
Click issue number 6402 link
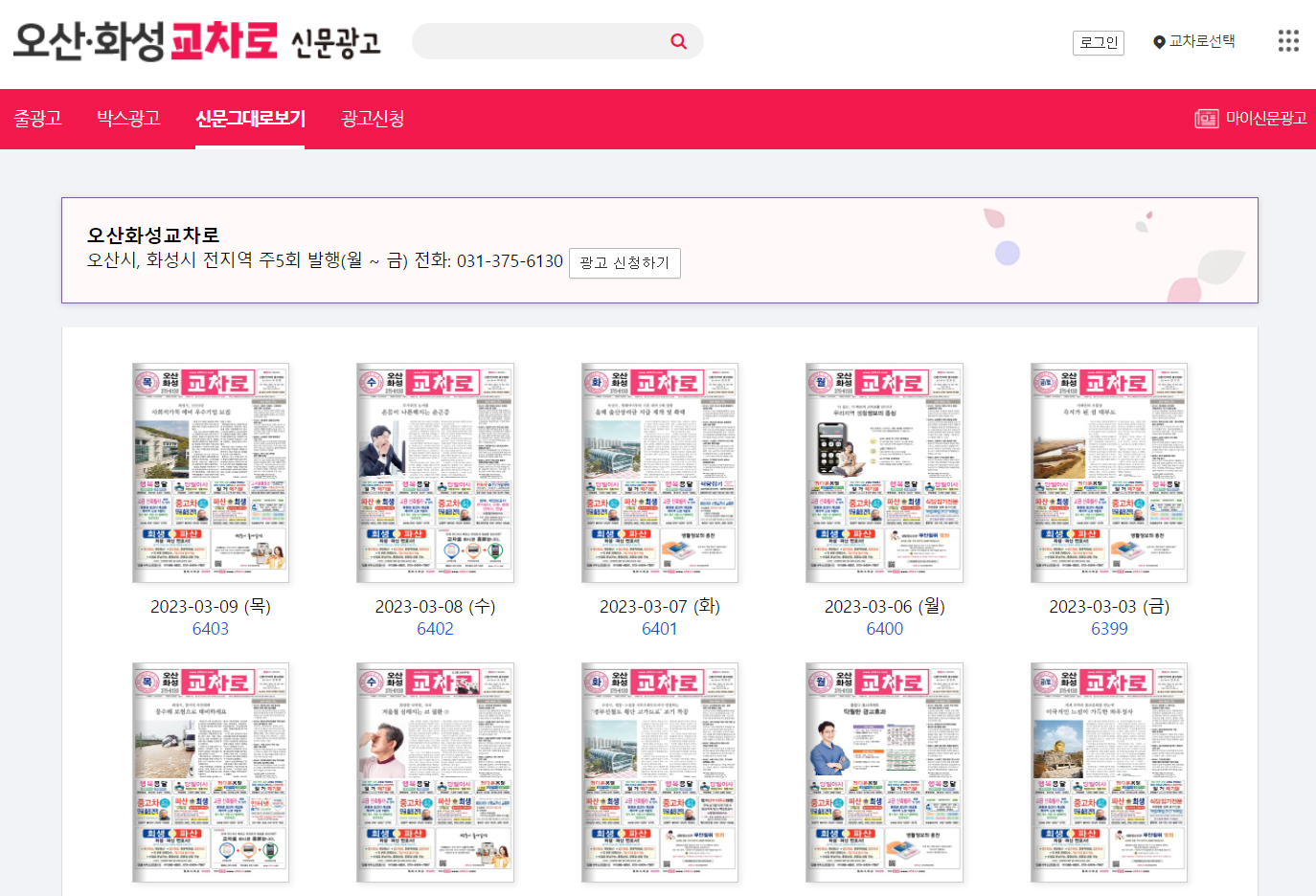435,629
